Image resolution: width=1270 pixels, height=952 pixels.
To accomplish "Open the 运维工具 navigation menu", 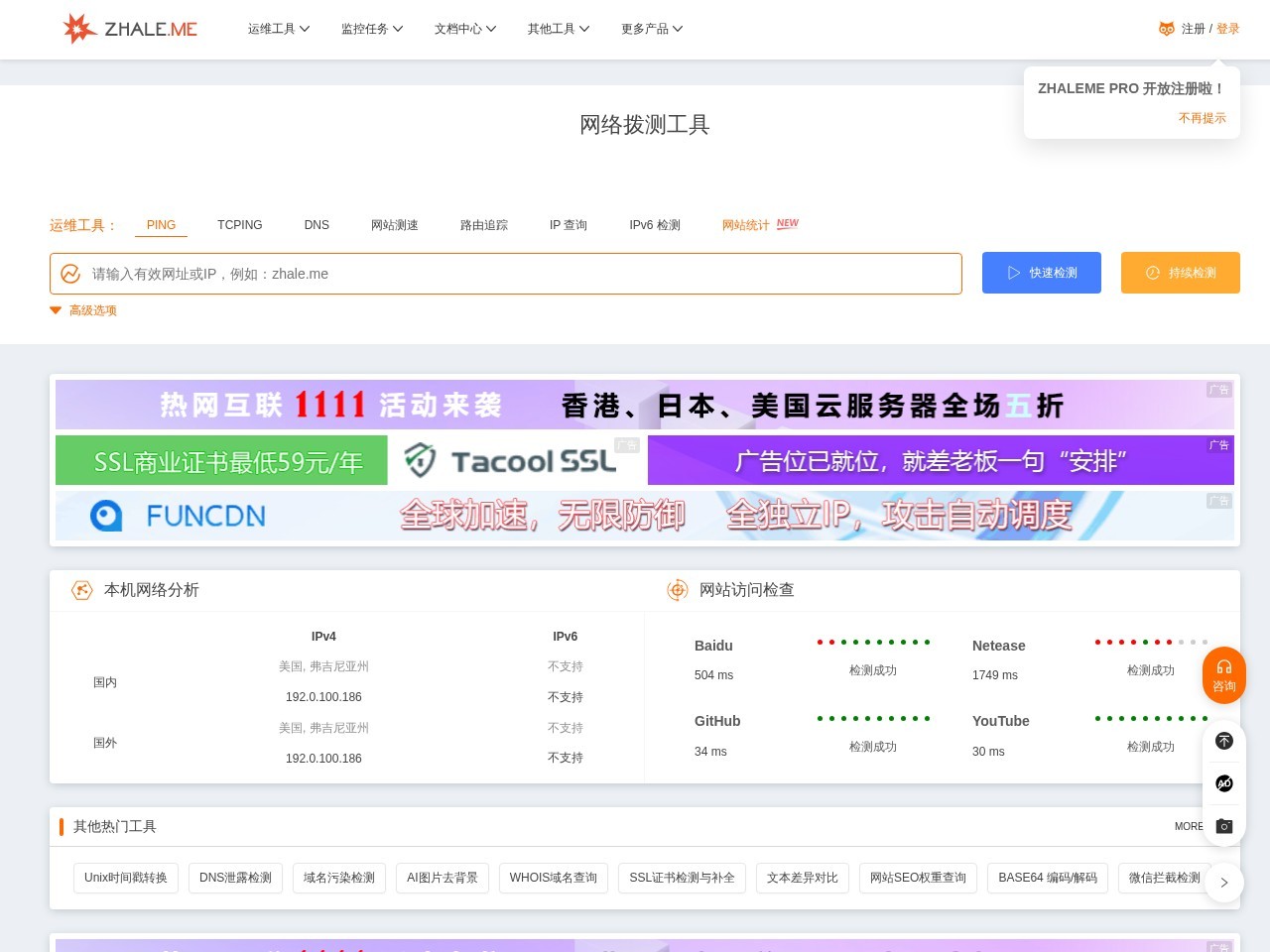I will 278,29.
